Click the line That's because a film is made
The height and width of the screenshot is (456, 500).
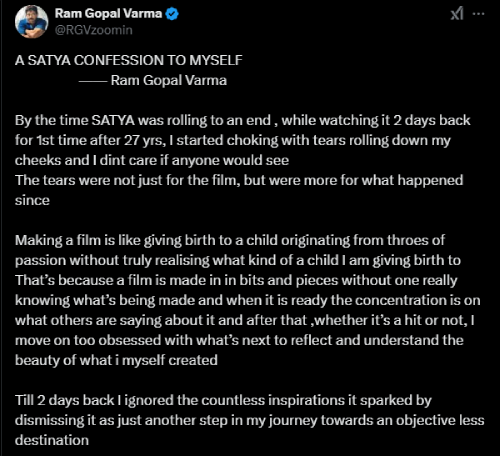click(236, 280)
